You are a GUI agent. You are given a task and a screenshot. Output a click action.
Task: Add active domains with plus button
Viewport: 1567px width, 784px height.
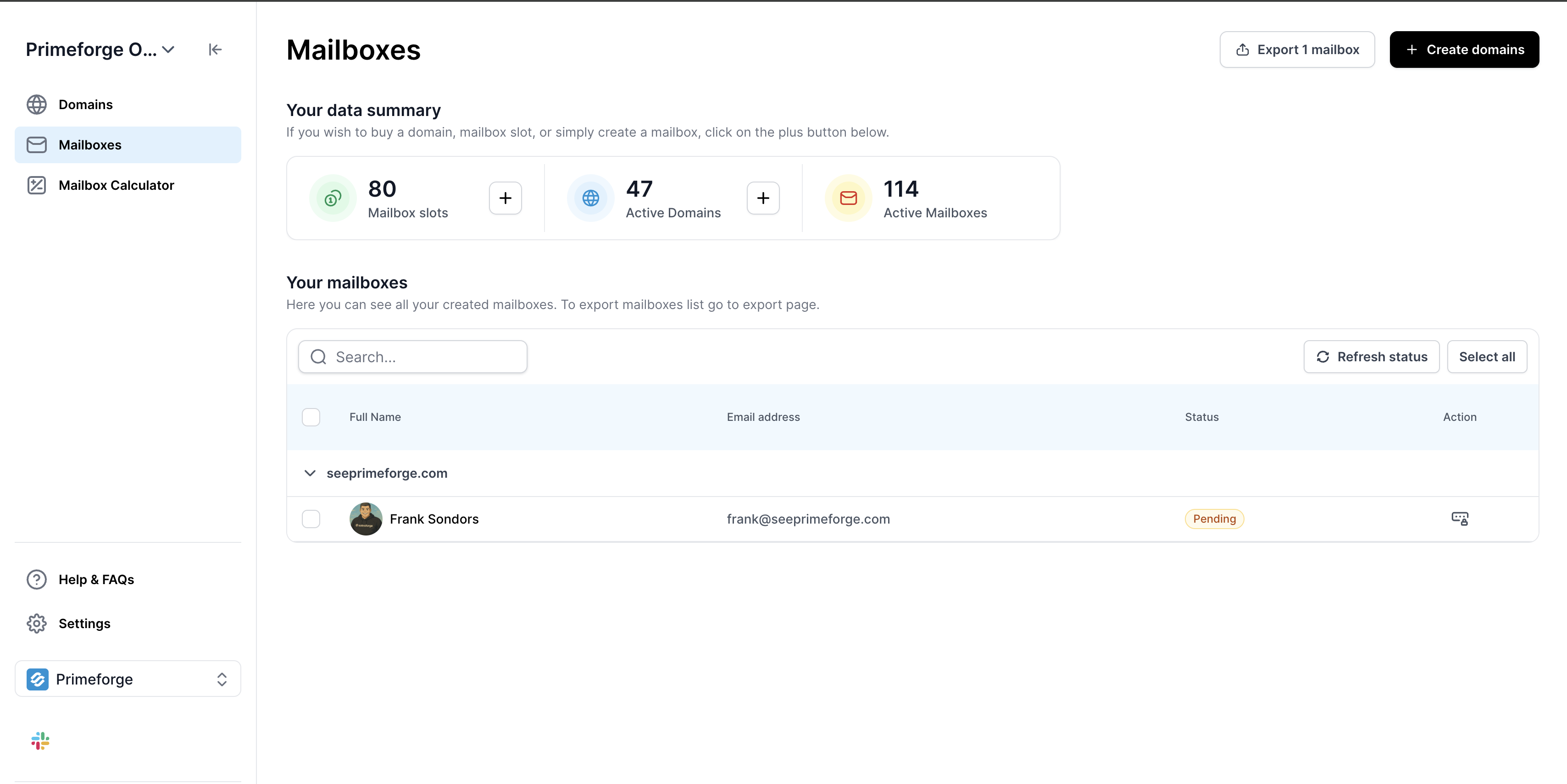(x=763, y=198)
